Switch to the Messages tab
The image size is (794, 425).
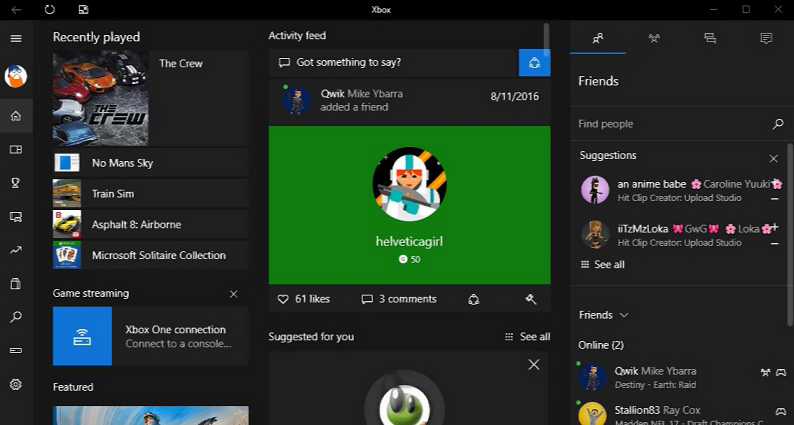tap(710, 38)
